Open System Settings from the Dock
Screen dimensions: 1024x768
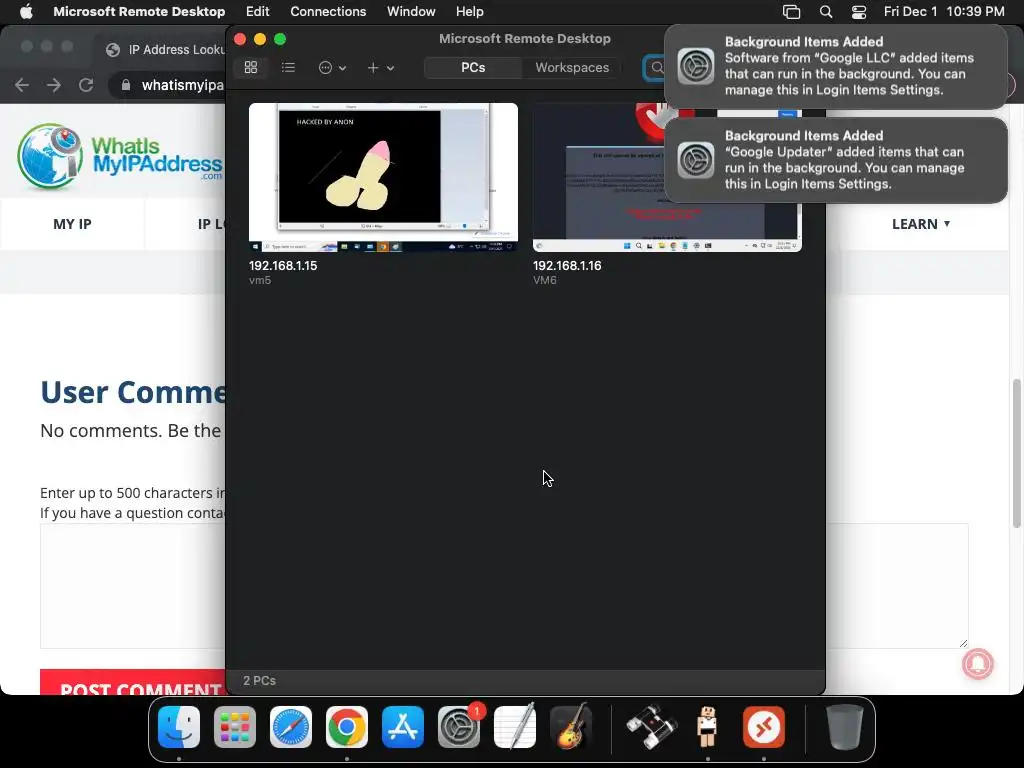(x=458, y=727)
